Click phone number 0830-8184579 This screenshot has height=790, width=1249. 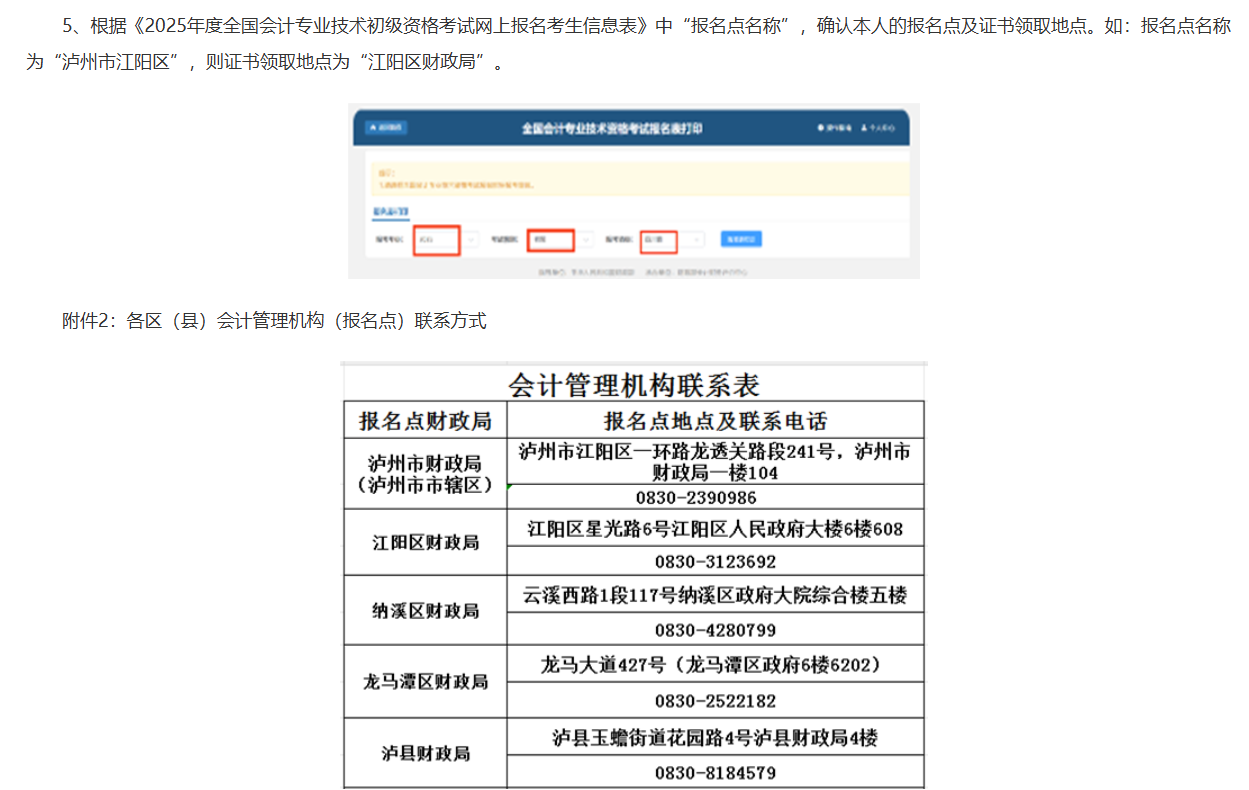coord(715,773)
